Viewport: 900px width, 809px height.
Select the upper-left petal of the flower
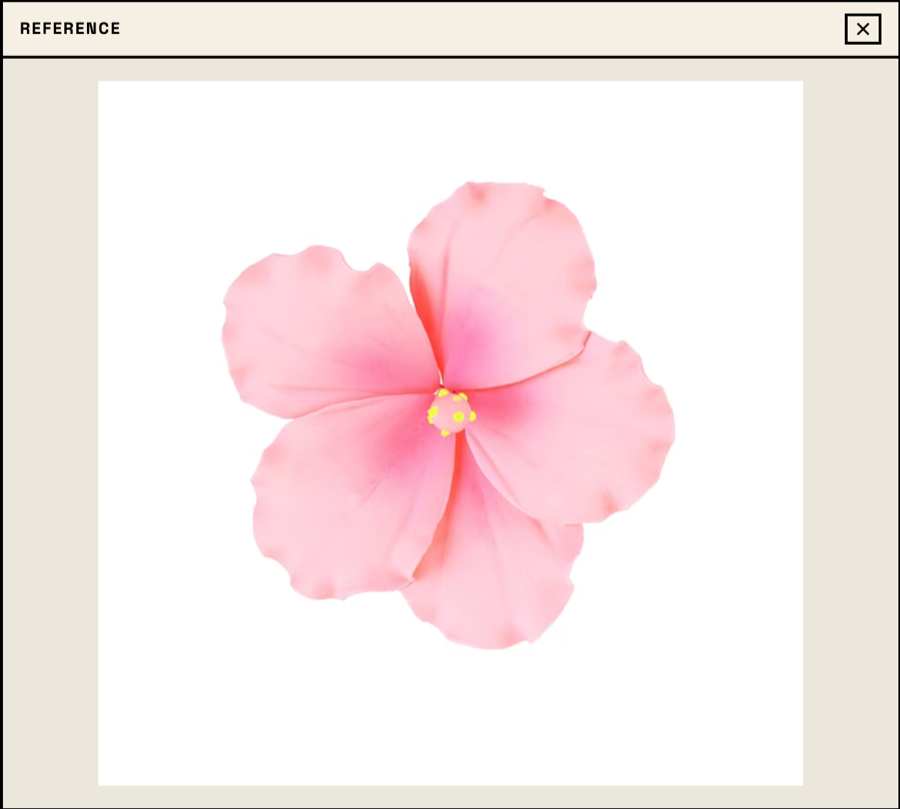(310, 330)
